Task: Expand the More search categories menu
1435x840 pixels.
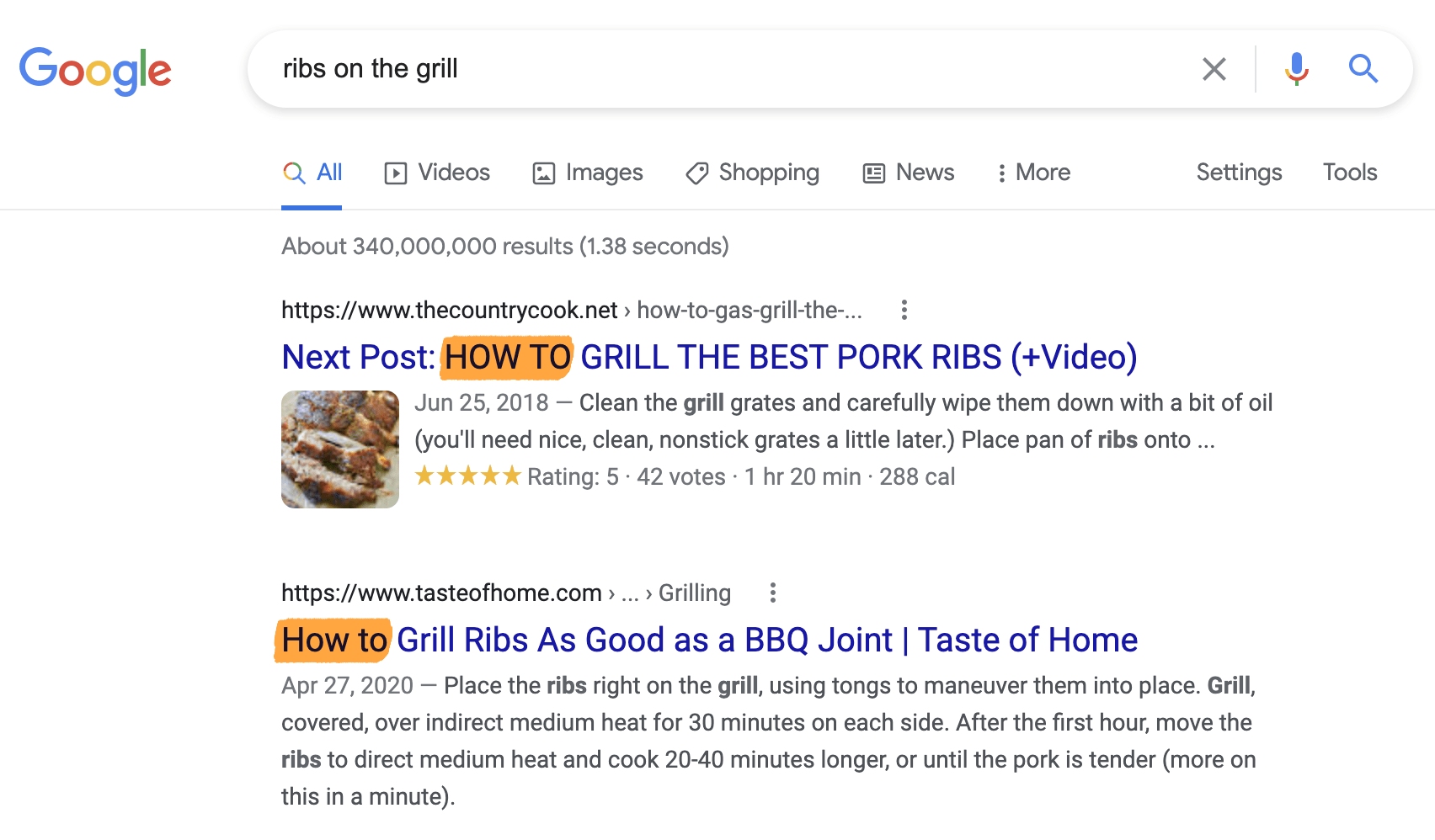Action: tap(1033, 173)
